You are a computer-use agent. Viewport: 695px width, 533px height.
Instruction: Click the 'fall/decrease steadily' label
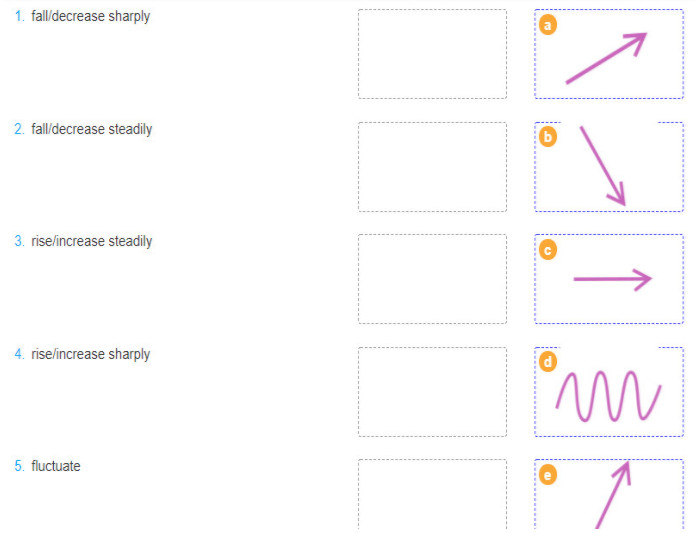click(x=92, y=130)
